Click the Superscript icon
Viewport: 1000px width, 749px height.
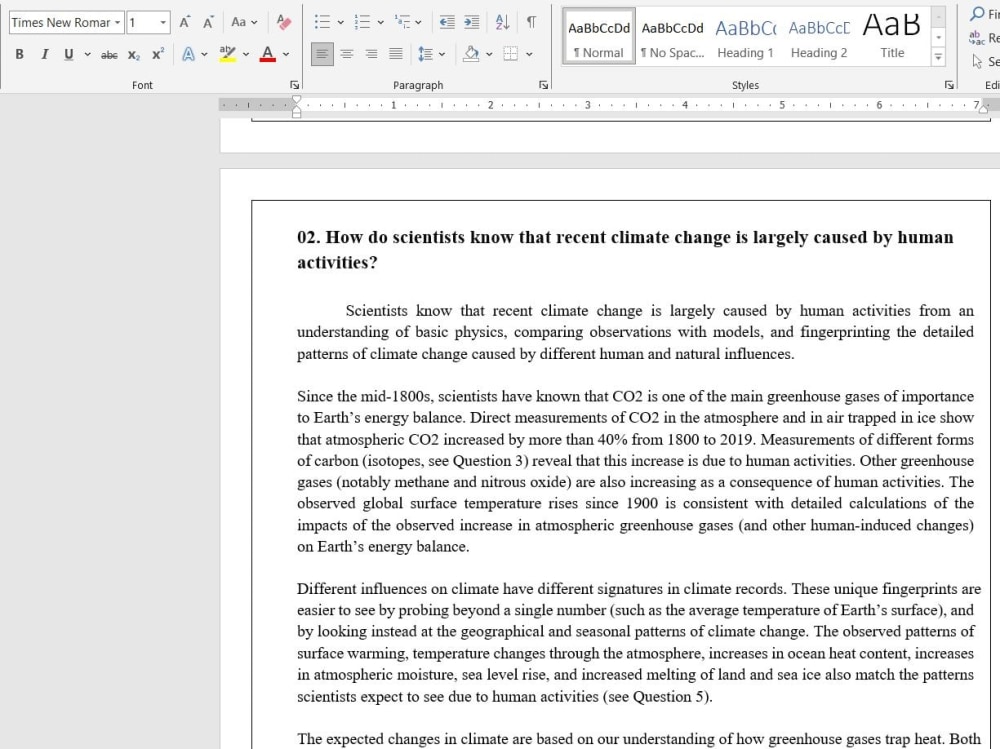pyautogui.click(x=156, y=55)
